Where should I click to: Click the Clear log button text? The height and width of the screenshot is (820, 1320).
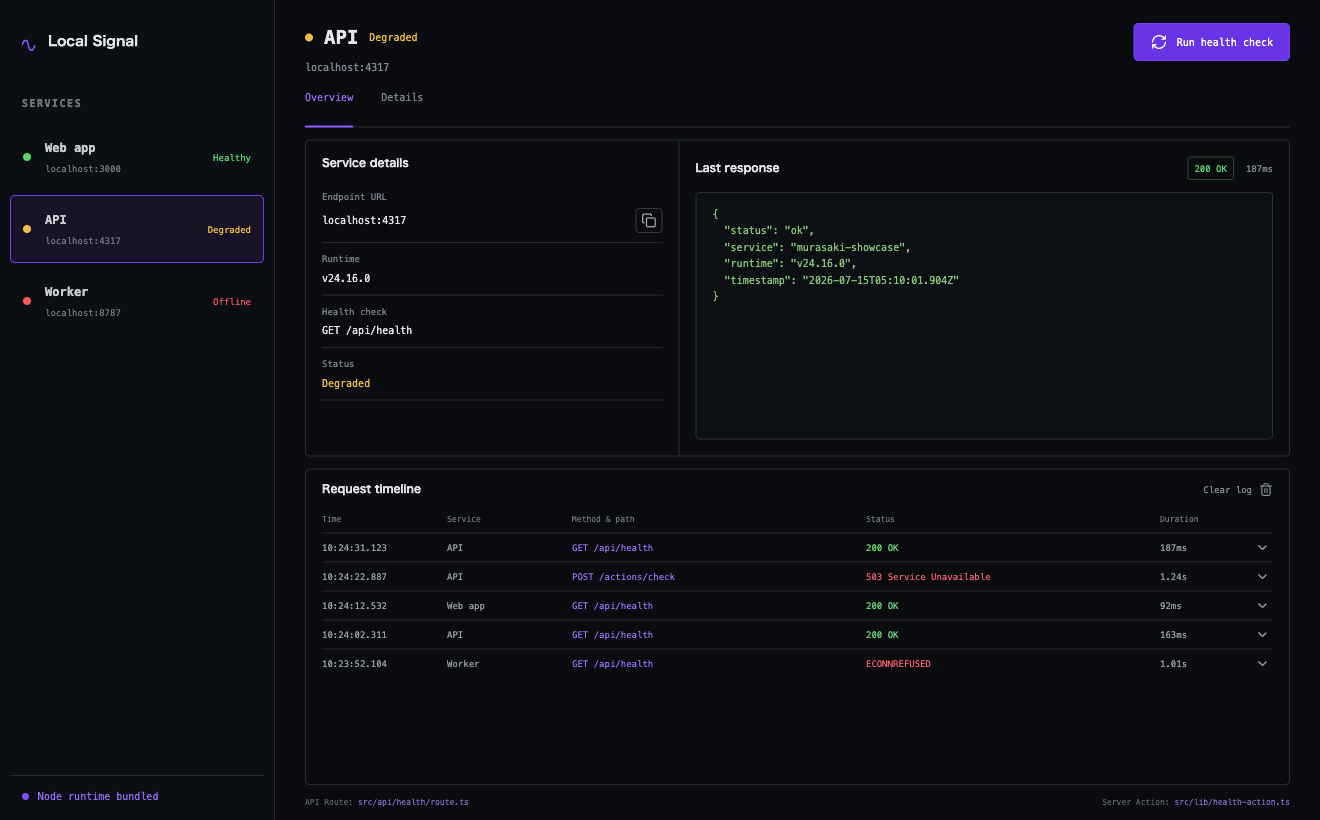coord(1227,490)
